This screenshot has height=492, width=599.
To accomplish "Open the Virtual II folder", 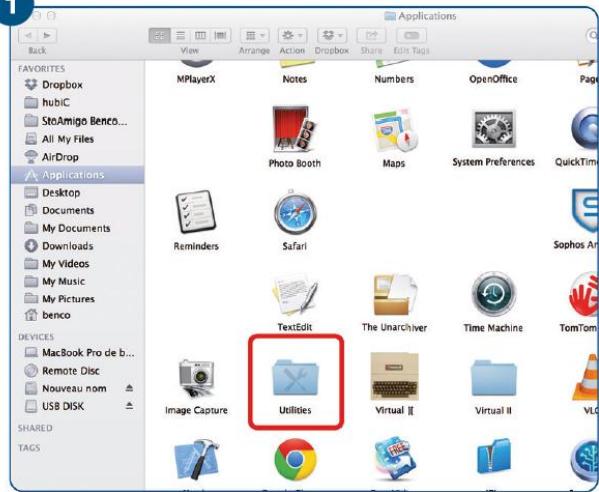I will pos(494,378).
